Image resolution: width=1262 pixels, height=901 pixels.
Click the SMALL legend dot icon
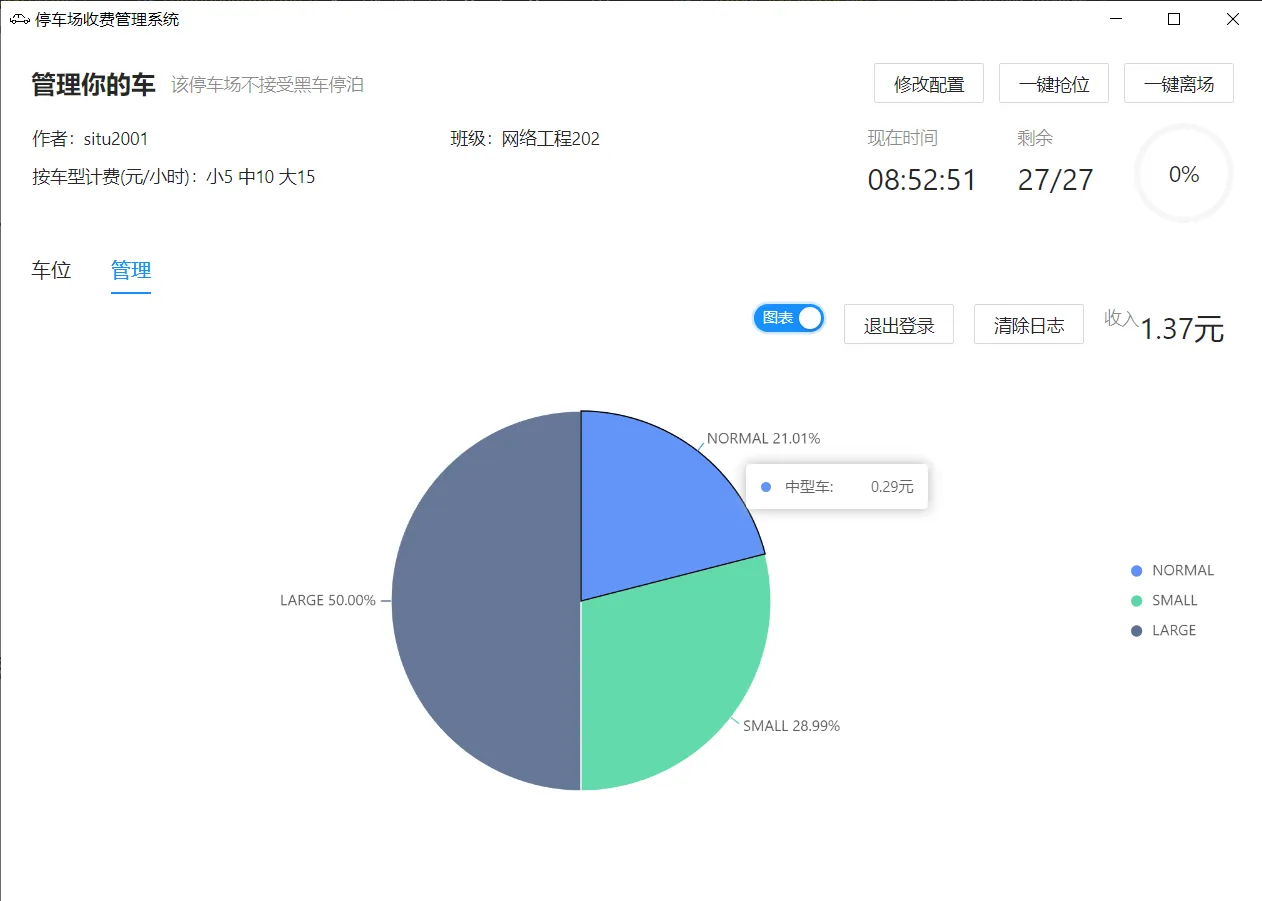pos(1139,600)
